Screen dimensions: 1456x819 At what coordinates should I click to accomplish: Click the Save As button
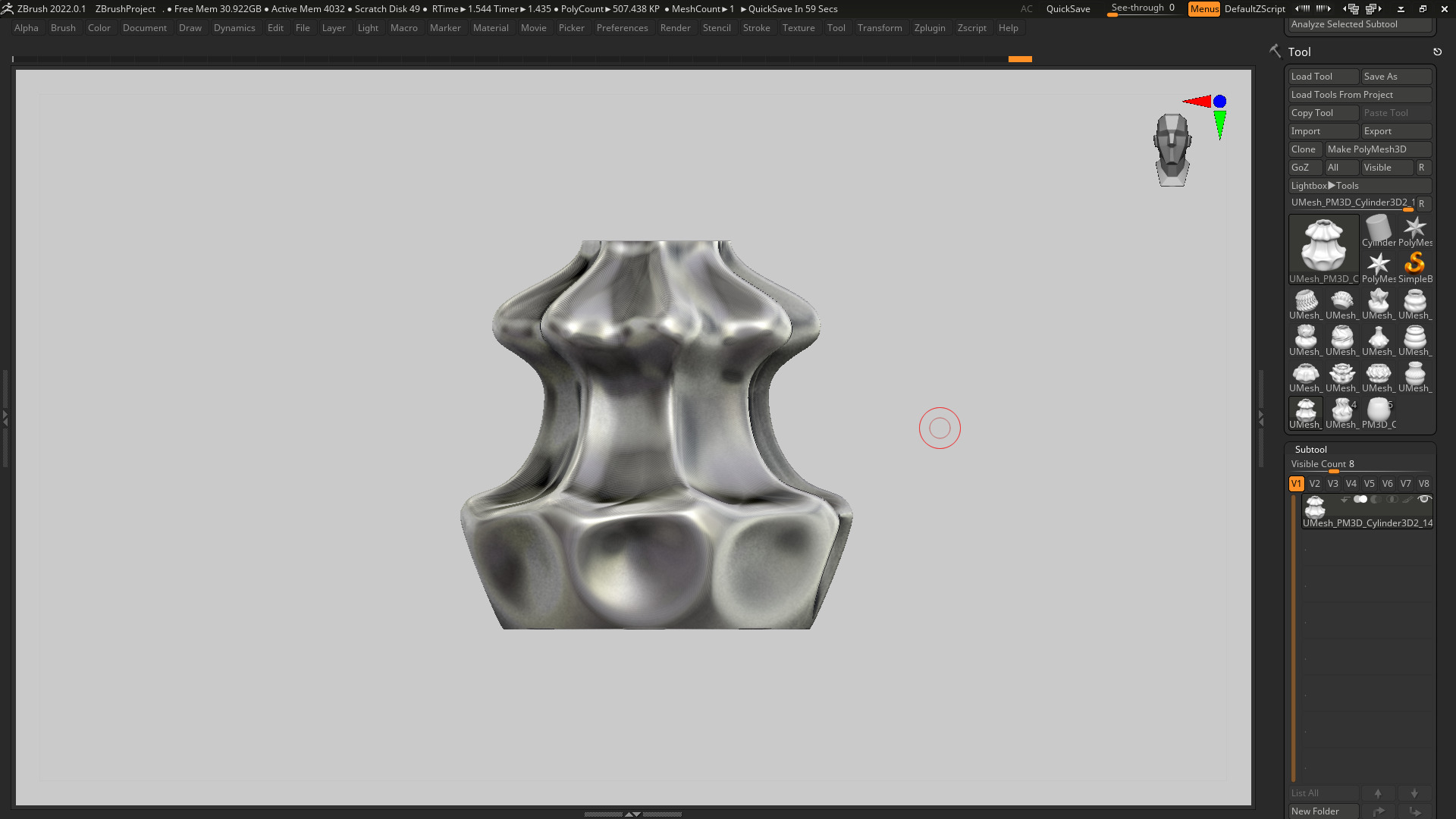pyautogui.click(x=1396, y=77)
